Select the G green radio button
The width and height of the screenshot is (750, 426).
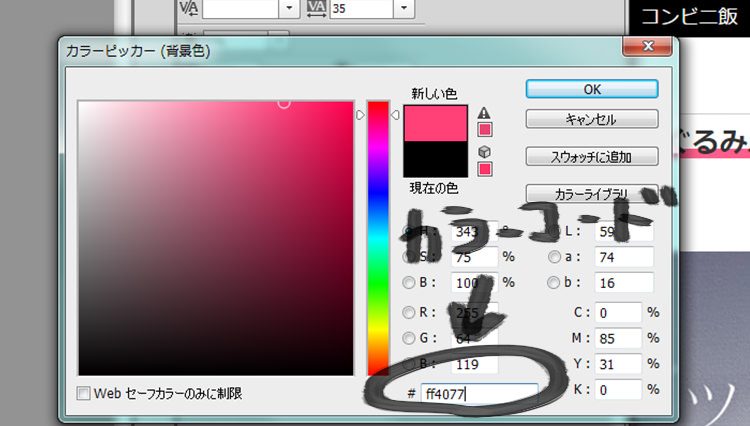(408, 338)
